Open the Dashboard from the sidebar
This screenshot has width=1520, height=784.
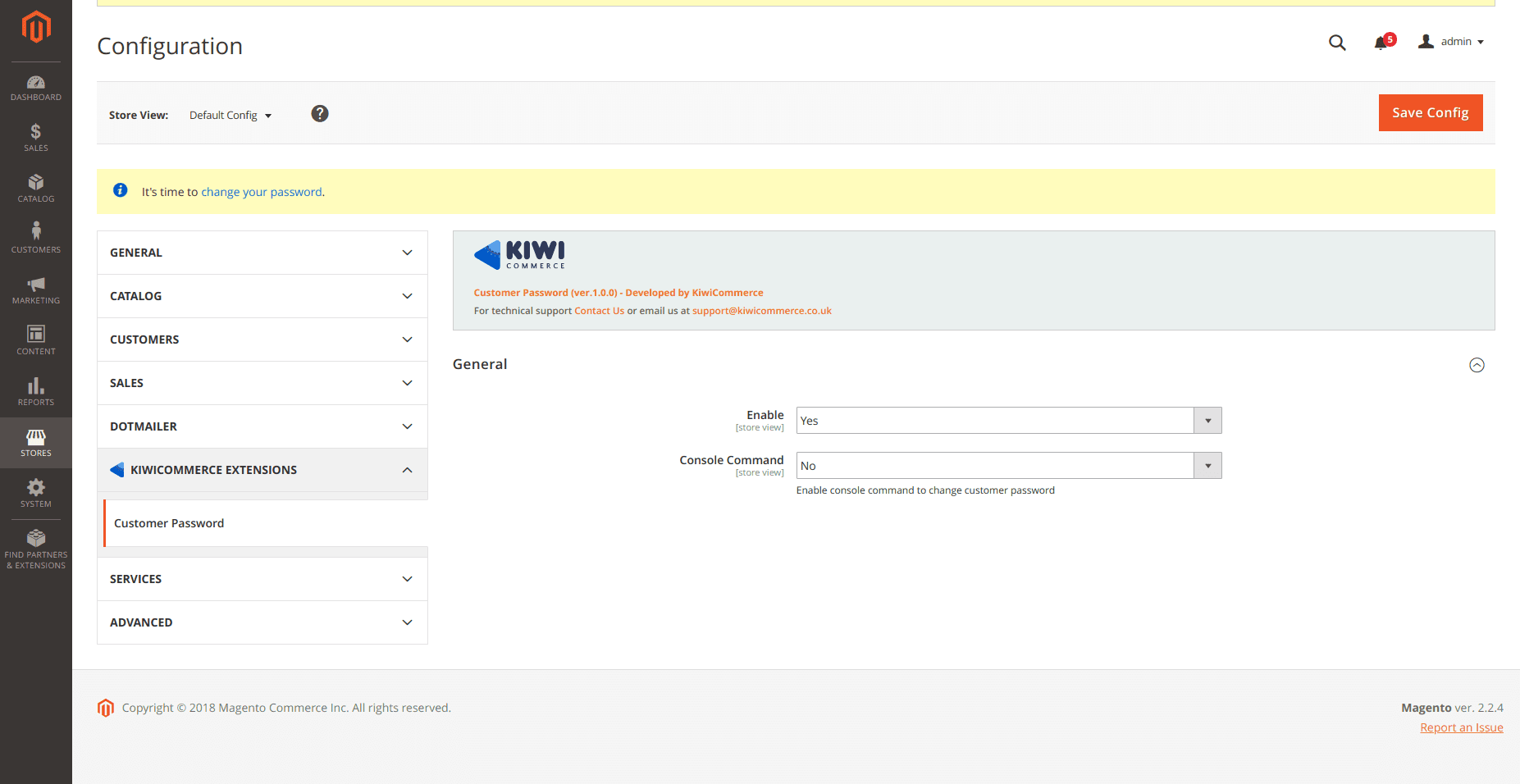click(x=36, y=88)
